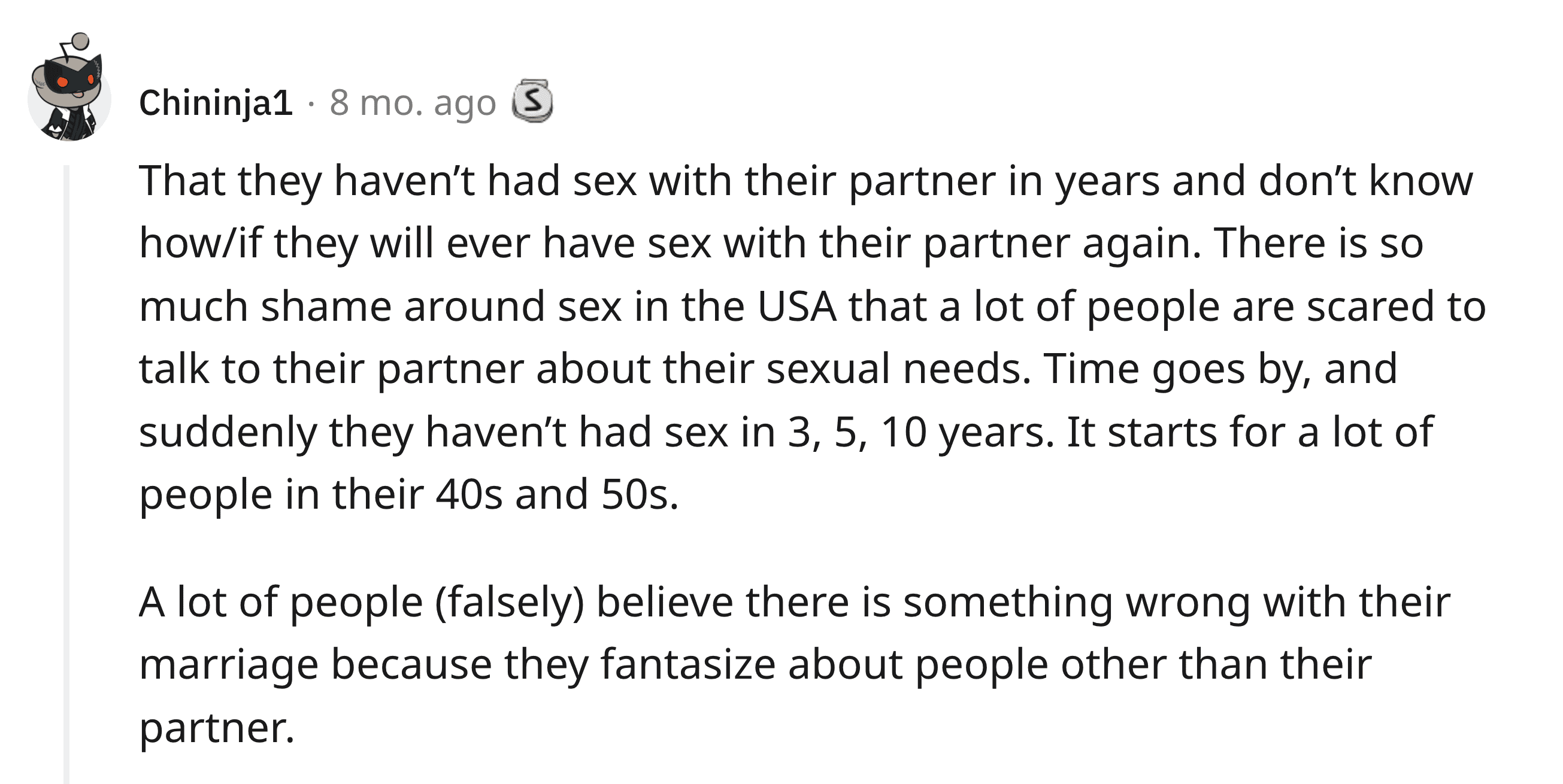Click the dot separator after the username
The height and width of the screenshot is (784, 1563).
tap(311, 104)
